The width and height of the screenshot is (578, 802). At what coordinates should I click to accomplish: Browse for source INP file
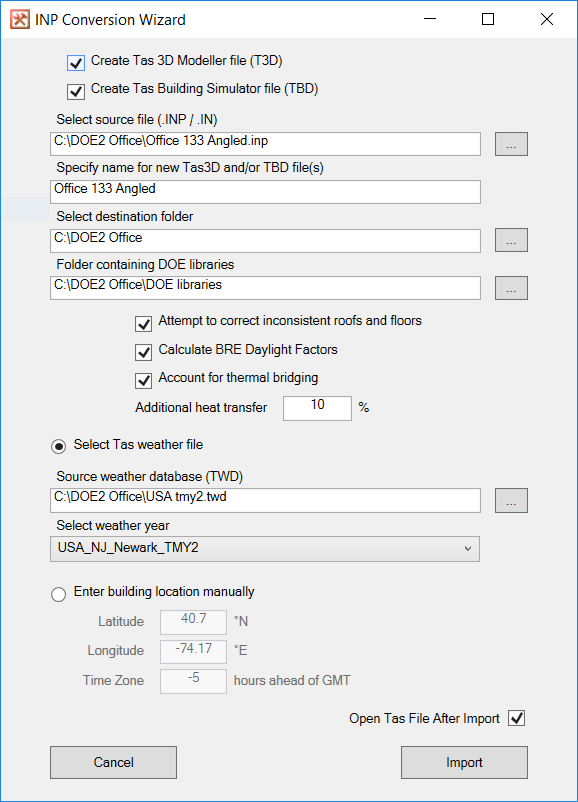[511, 144]
